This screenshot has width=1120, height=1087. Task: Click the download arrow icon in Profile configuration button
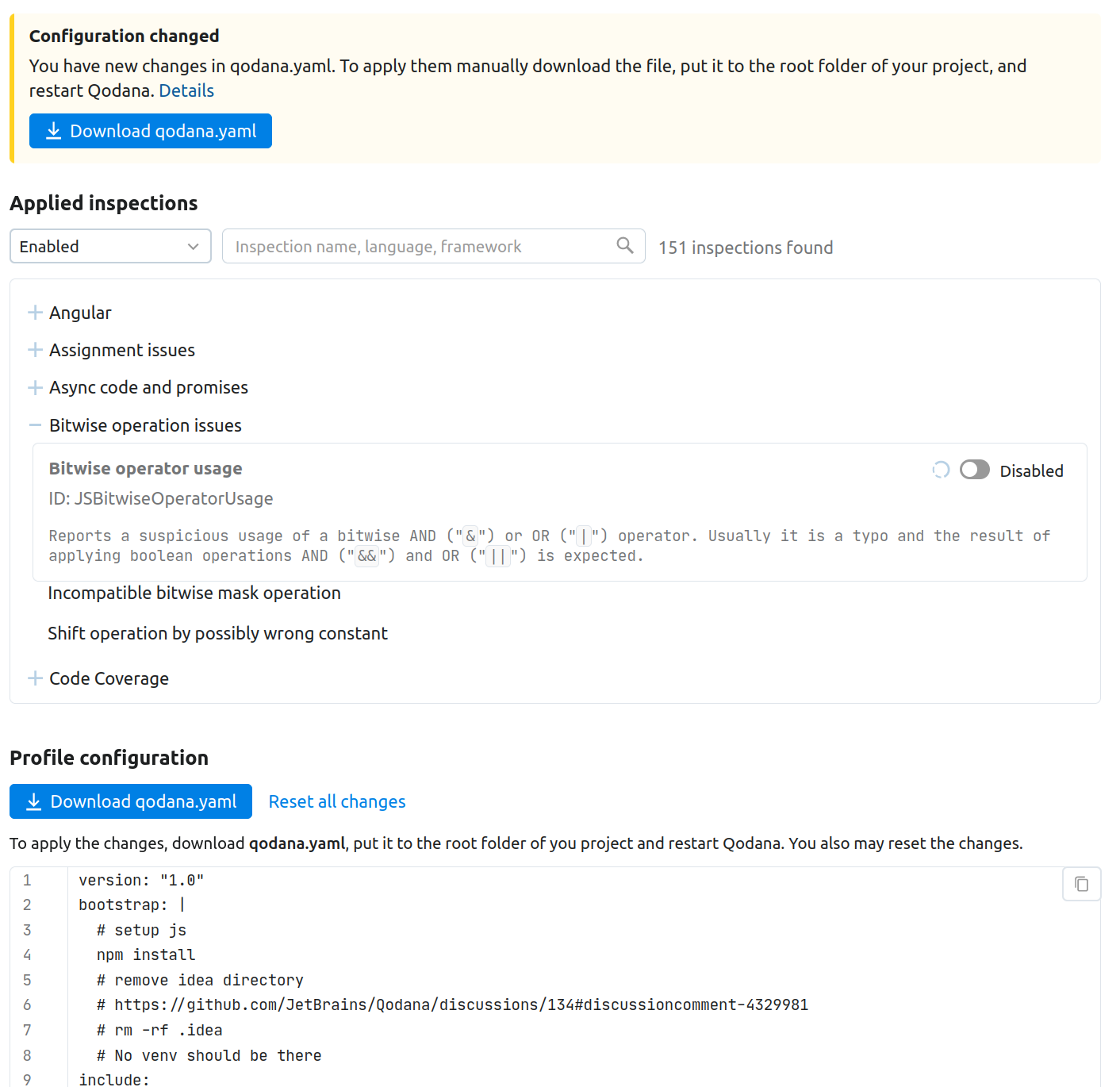[x=33, y=801]
